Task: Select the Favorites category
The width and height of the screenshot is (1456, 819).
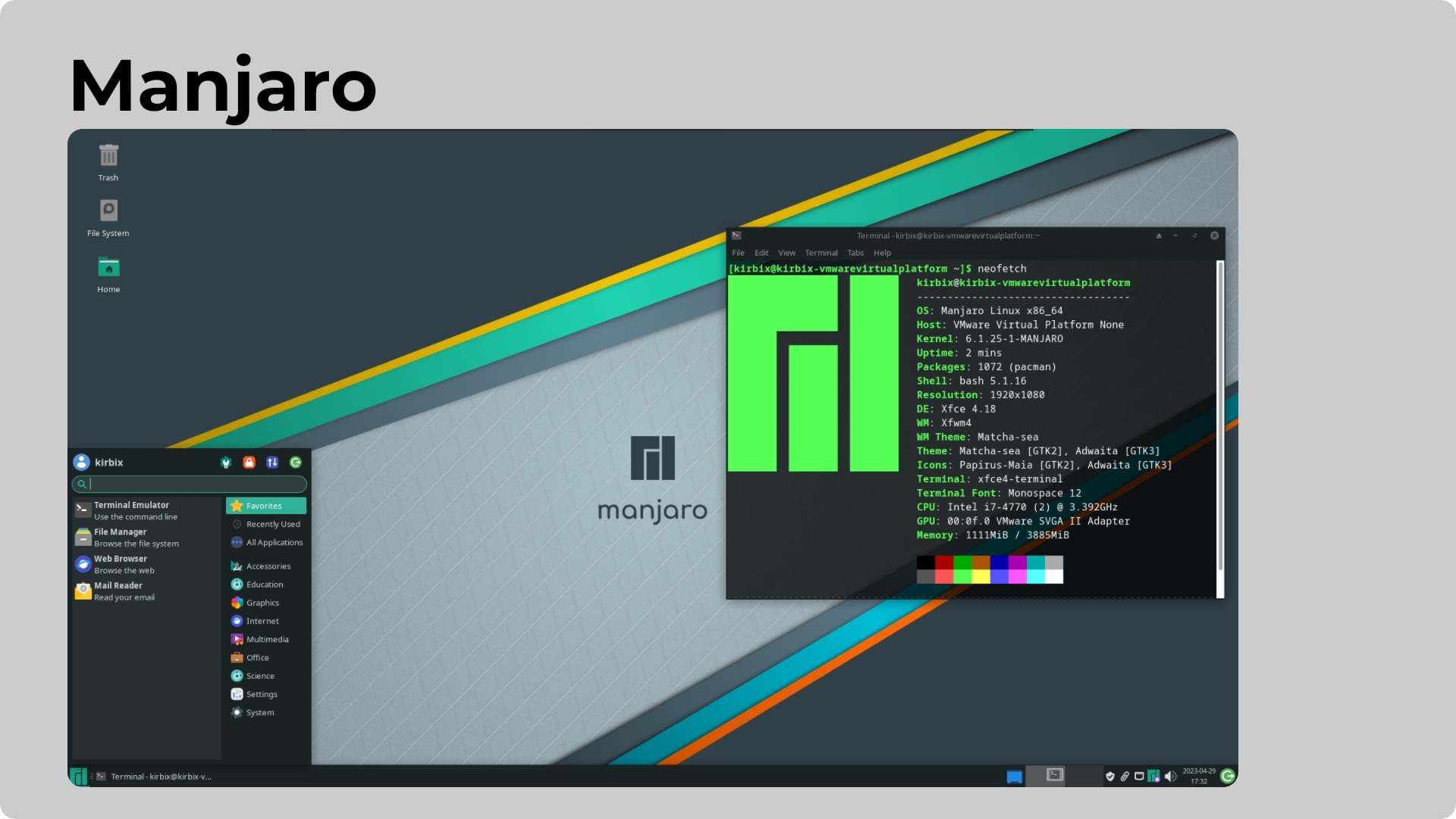Action: tap(266, 506)
